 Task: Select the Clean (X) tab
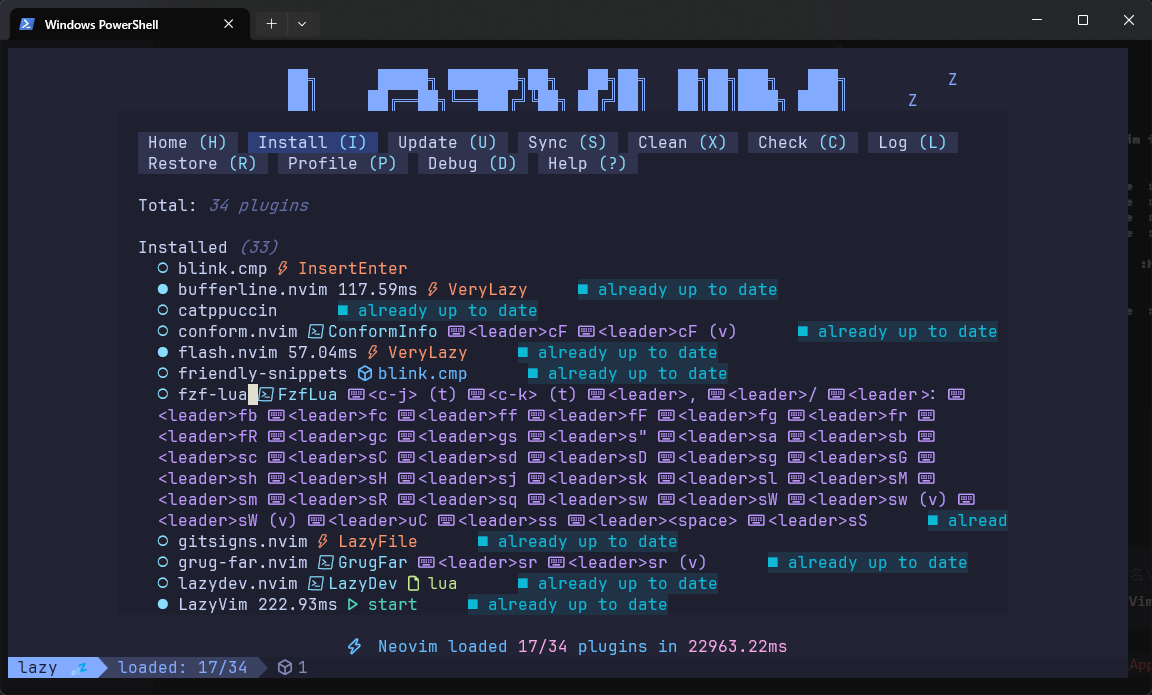click(683, 143)
